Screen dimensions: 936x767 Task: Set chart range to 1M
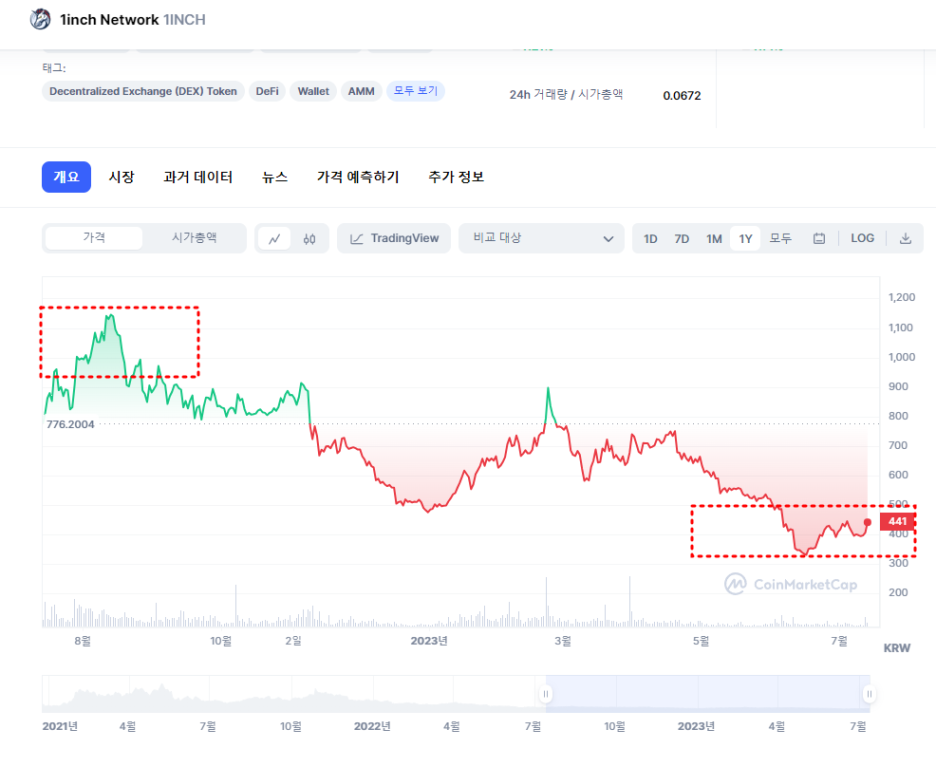click(714, 239)
